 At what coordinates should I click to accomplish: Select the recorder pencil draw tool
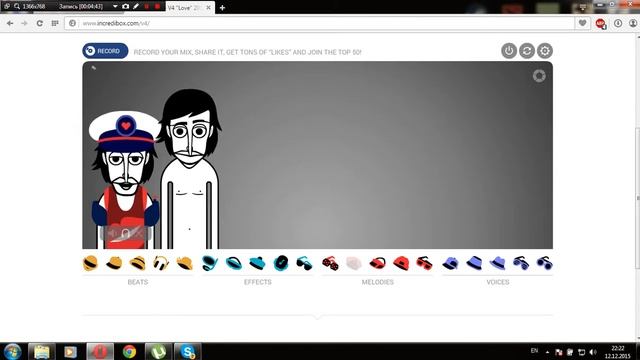tap(136, 7)
